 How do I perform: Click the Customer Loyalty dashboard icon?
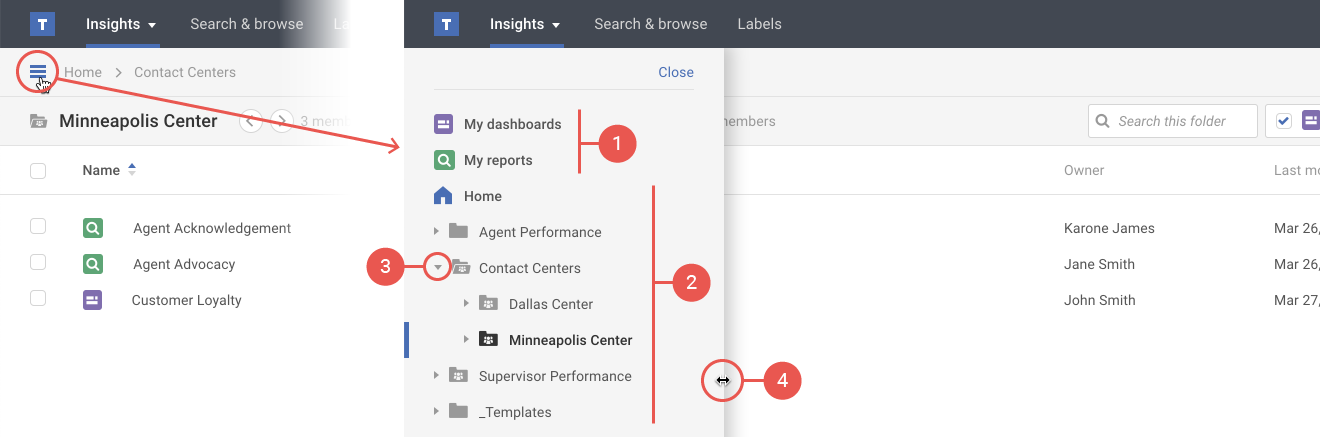click(x=92, y=300)
